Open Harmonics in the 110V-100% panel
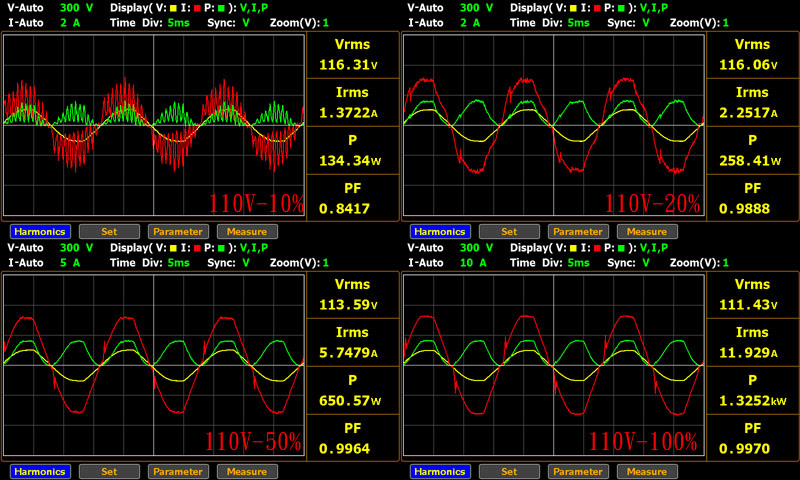Screen dimensions: 800x480 coord(440,471)
